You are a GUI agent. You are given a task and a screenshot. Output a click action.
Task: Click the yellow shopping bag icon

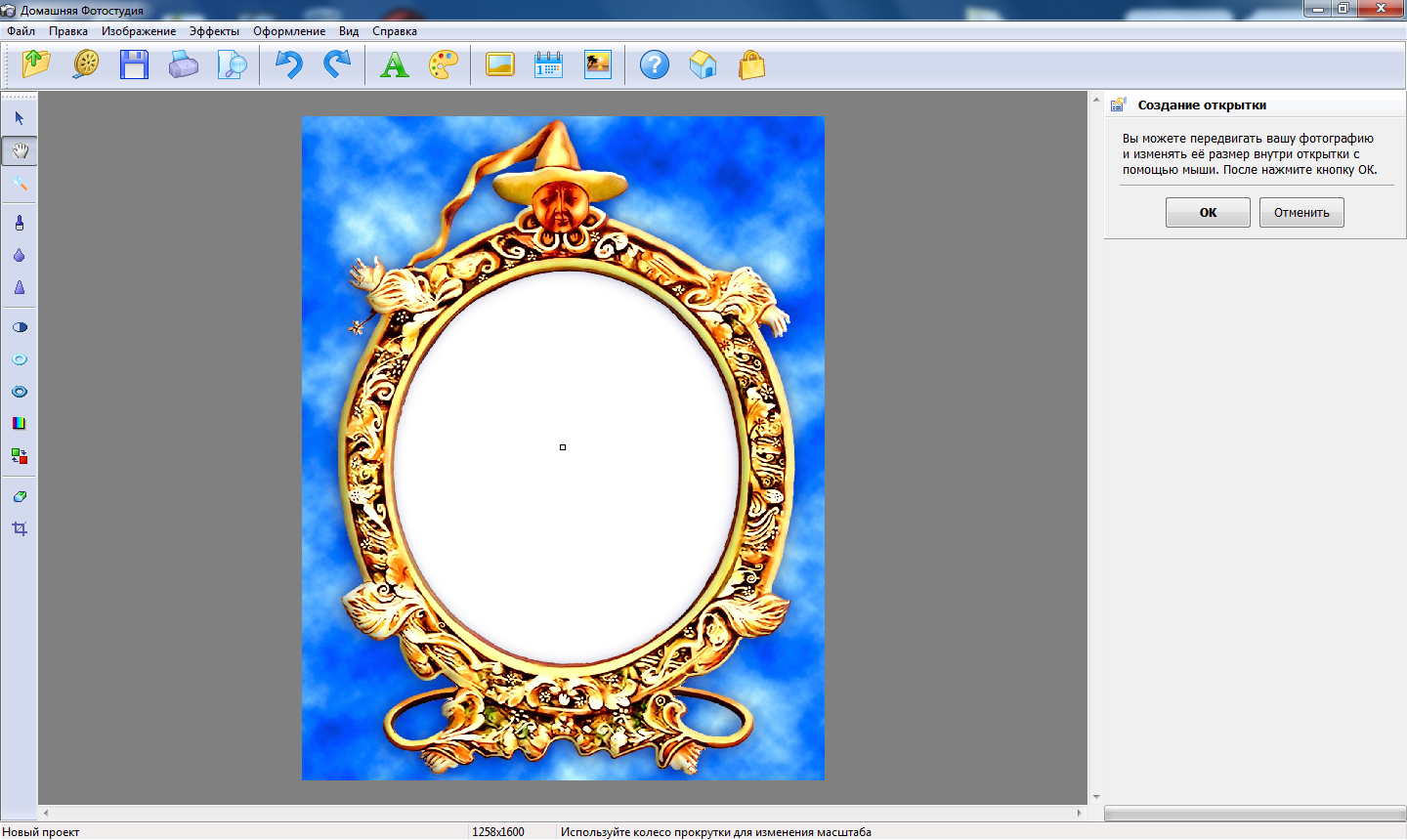(x=752, y=65)
